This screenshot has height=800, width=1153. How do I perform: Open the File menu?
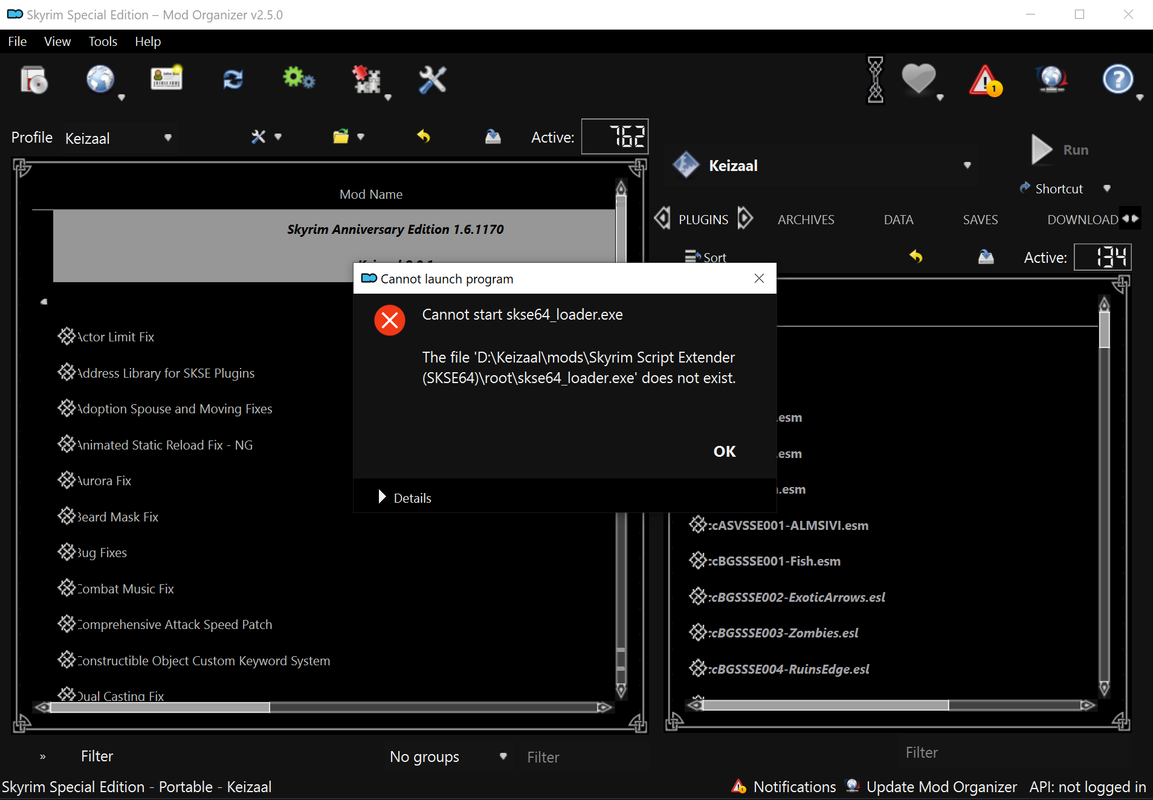(17, 42)
